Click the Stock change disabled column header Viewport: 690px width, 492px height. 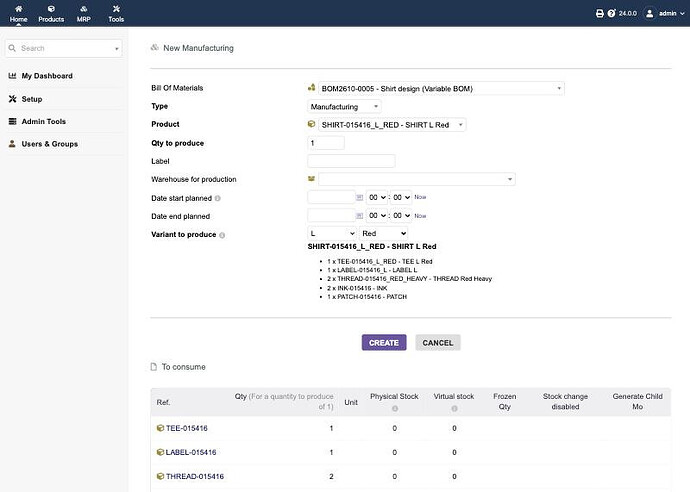click(565, 401)
